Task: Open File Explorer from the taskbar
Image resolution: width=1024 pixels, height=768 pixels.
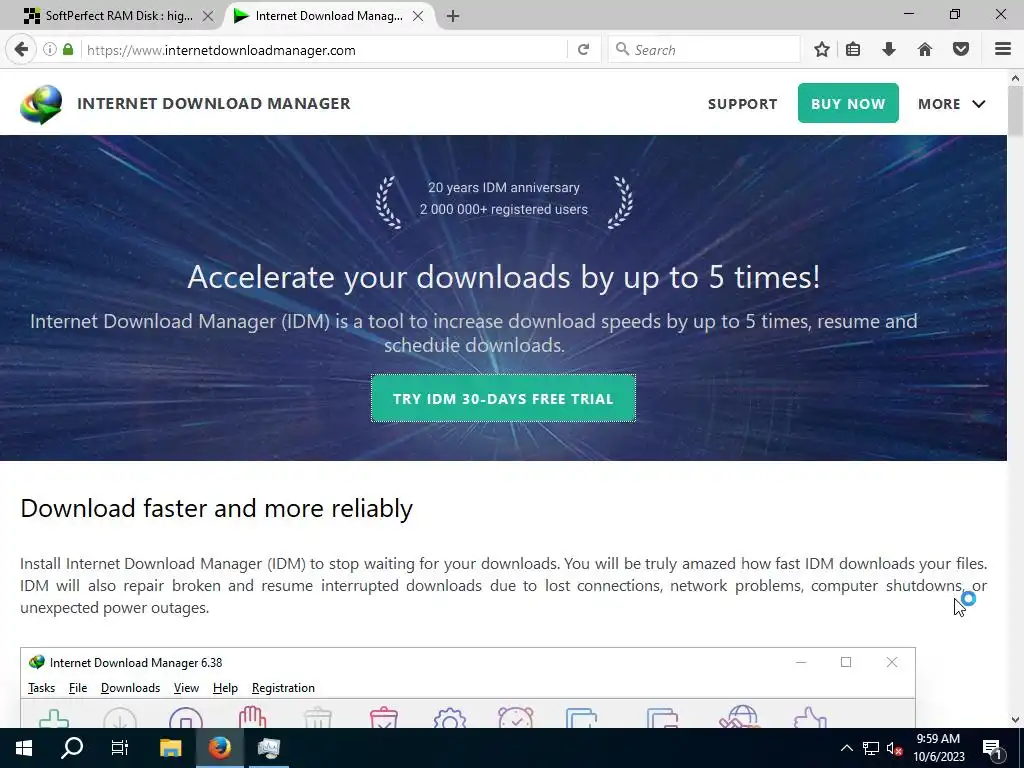Action: 170,748
